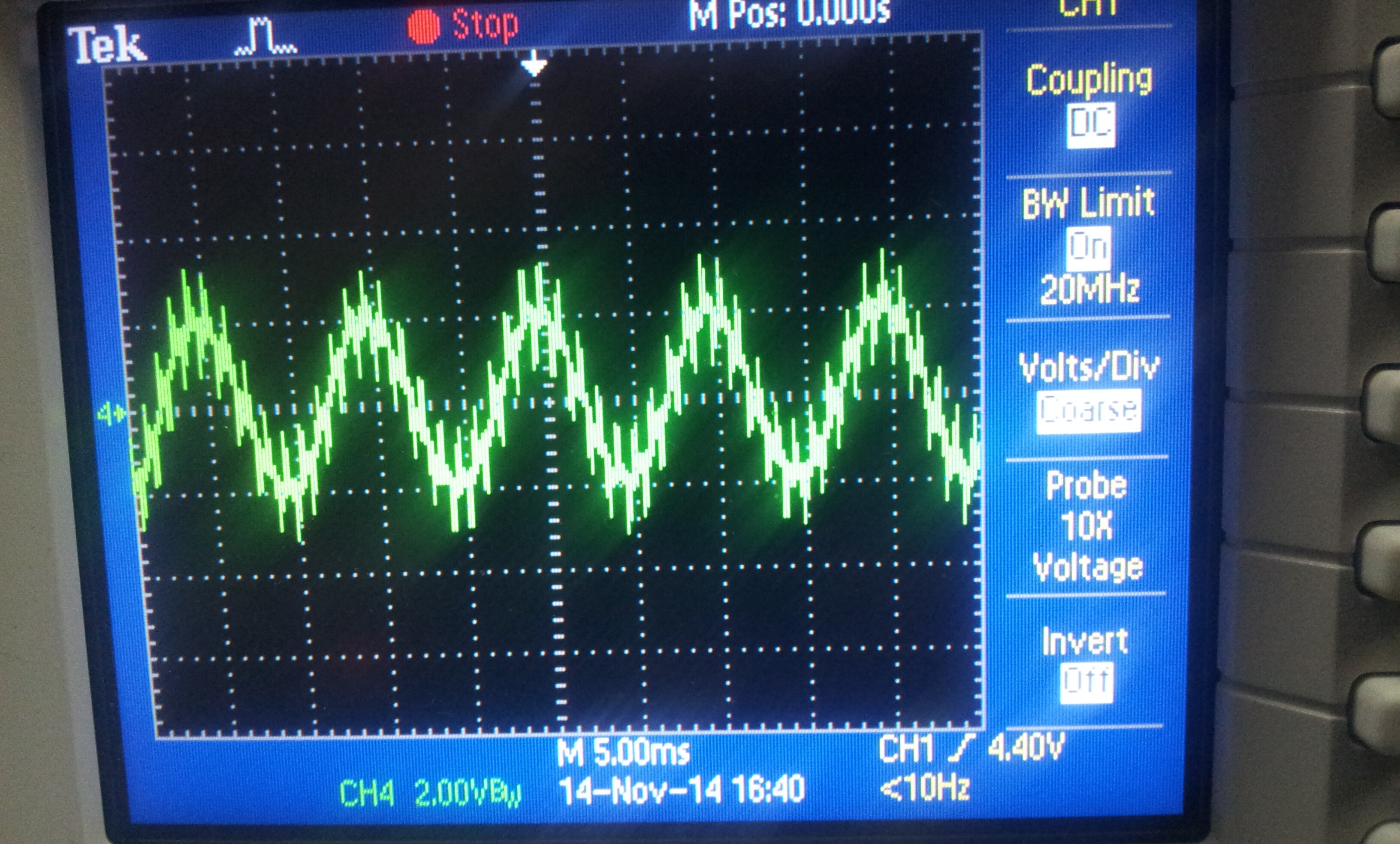Click the Tek logo

107,44
